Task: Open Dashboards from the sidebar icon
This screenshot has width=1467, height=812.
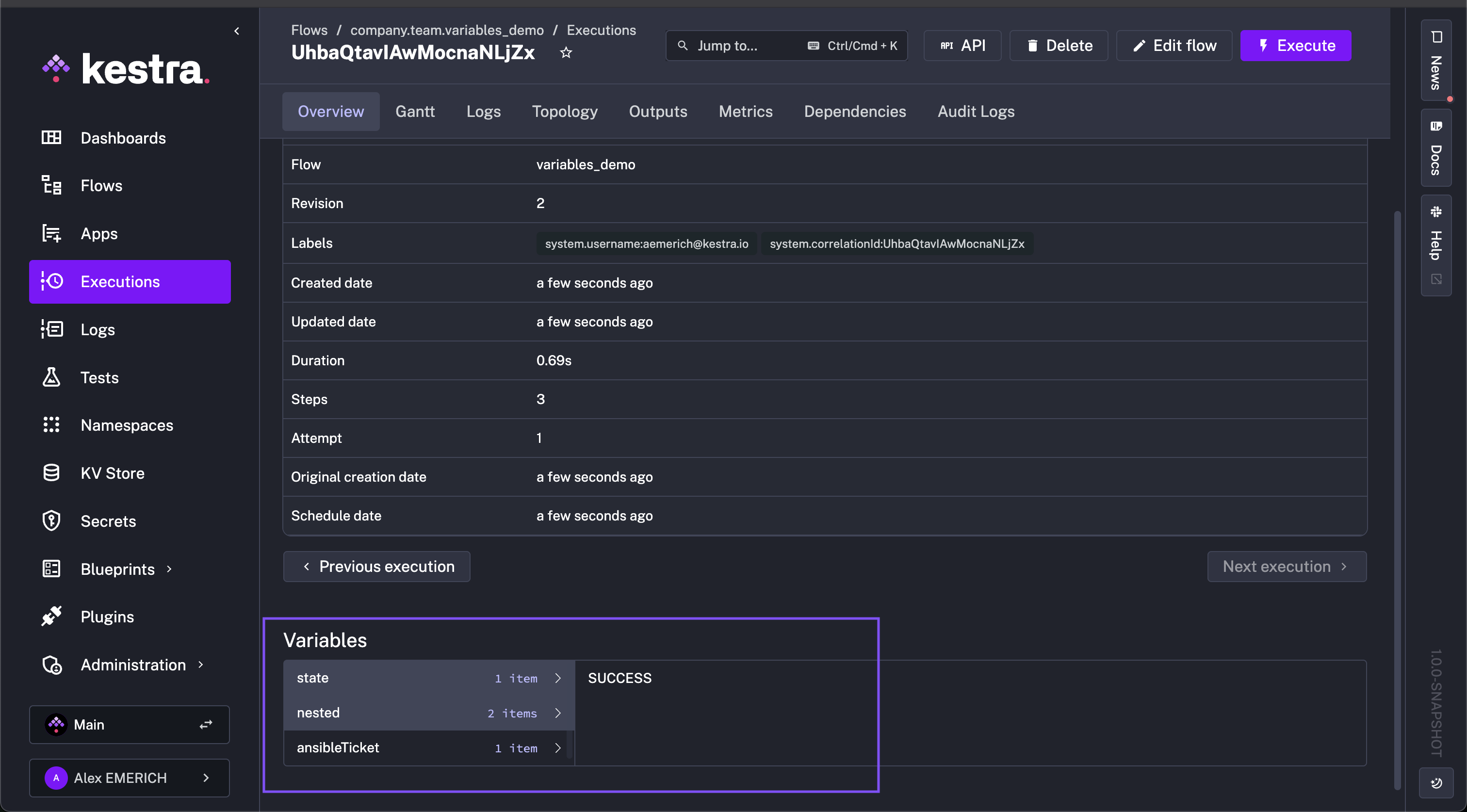Action: click(51, 138)
